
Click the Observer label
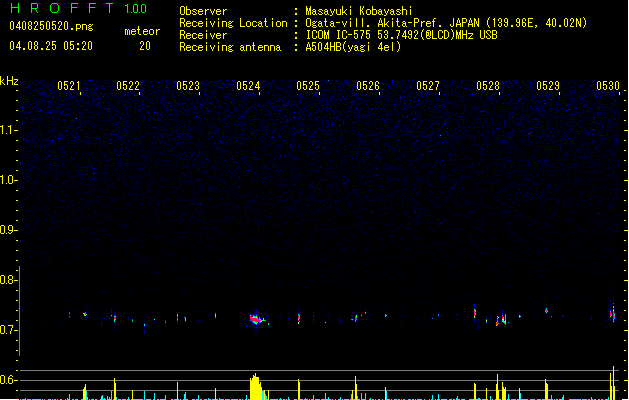pyautogui.click(x=203, y=11)
